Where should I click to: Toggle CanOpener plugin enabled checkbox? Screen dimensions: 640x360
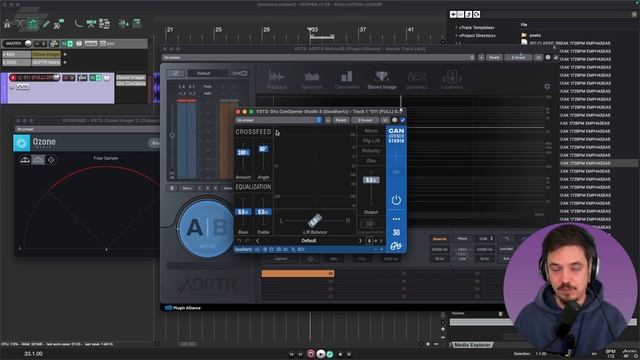coord(402,120)
